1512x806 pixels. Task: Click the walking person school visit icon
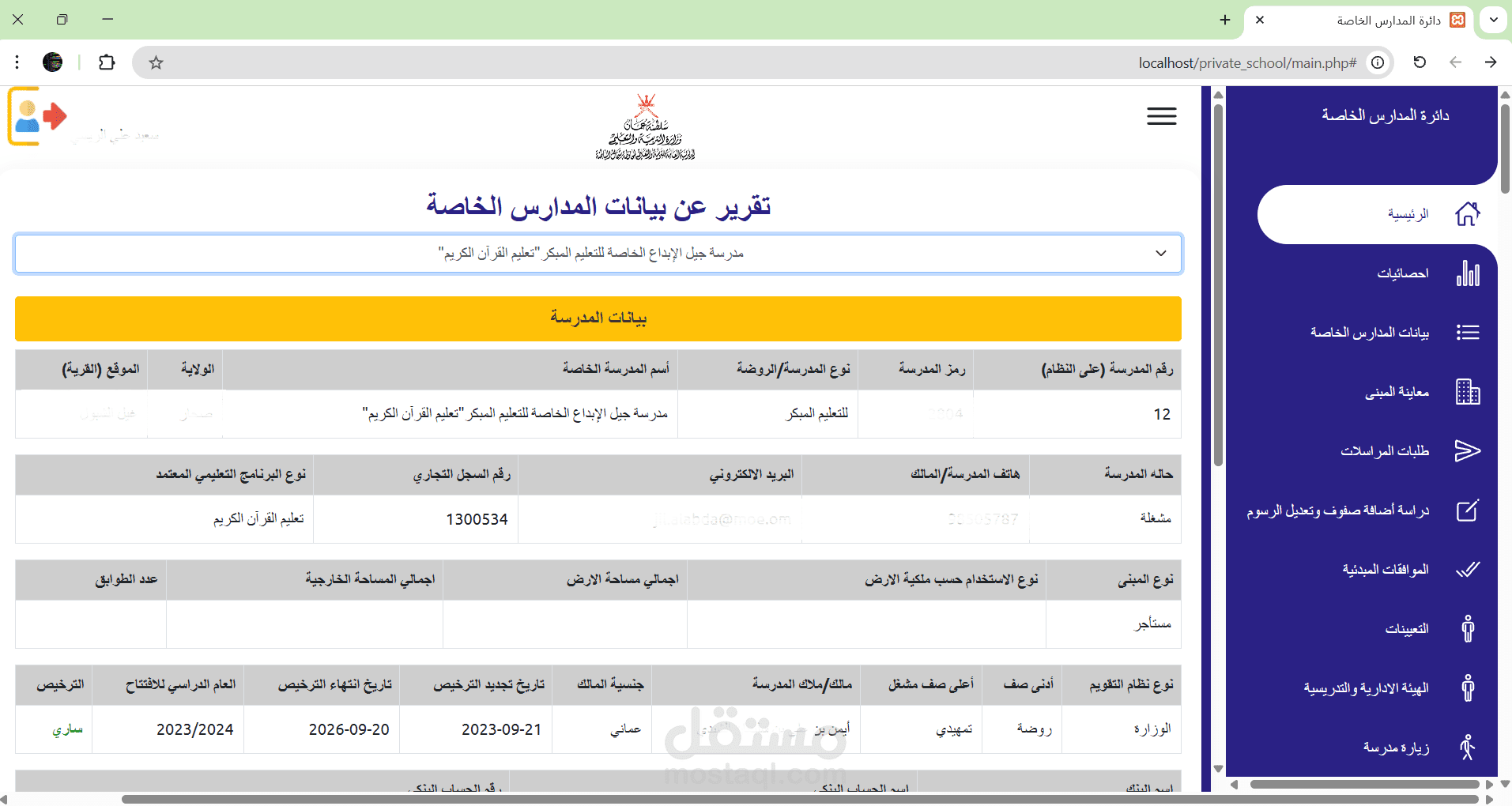click(x=1468, y=748)
